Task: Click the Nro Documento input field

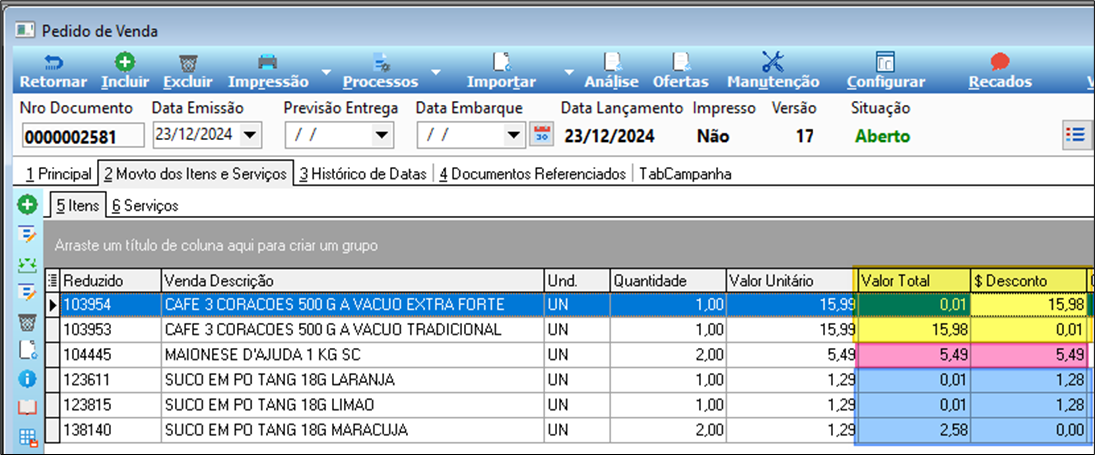Action: (x=83, y=136)
